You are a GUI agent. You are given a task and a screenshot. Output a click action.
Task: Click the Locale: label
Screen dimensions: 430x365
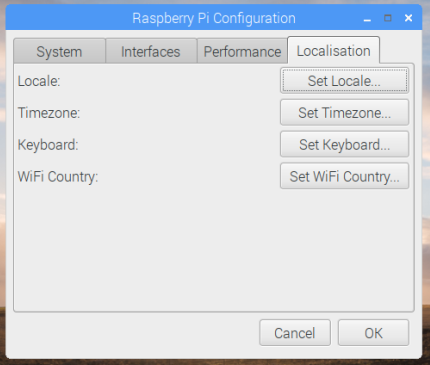39,81
